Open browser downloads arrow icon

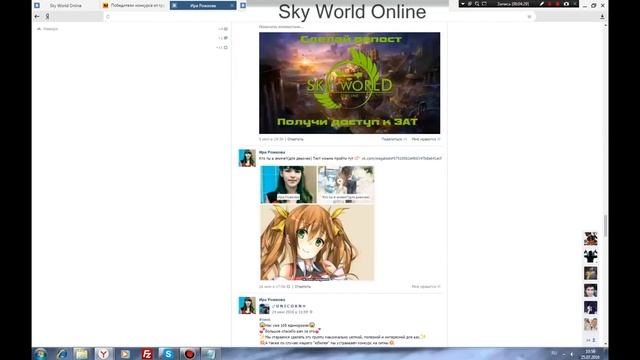[x=602, y=16]
